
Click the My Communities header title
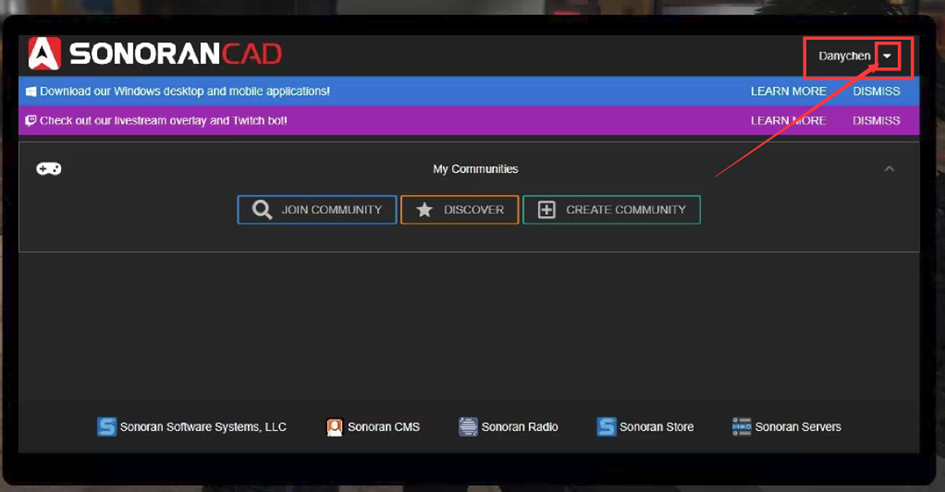(475, 169)
